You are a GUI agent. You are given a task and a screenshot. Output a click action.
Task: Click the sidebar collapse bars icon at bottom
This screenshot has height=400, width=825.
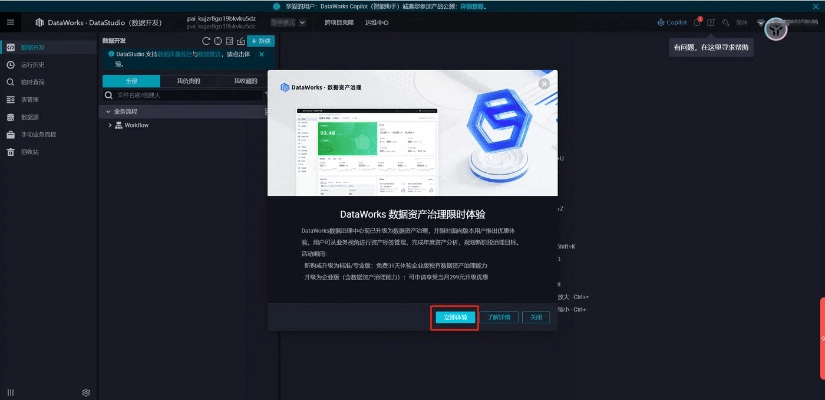point(11,393)
